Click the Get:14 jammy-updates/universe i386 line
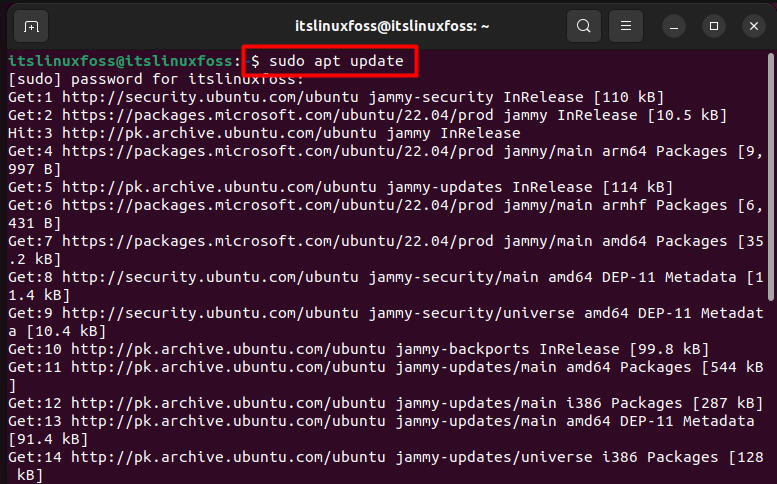The height and width of the screenshot is (484, 777). pyautogui.click(x=386, y=466)
